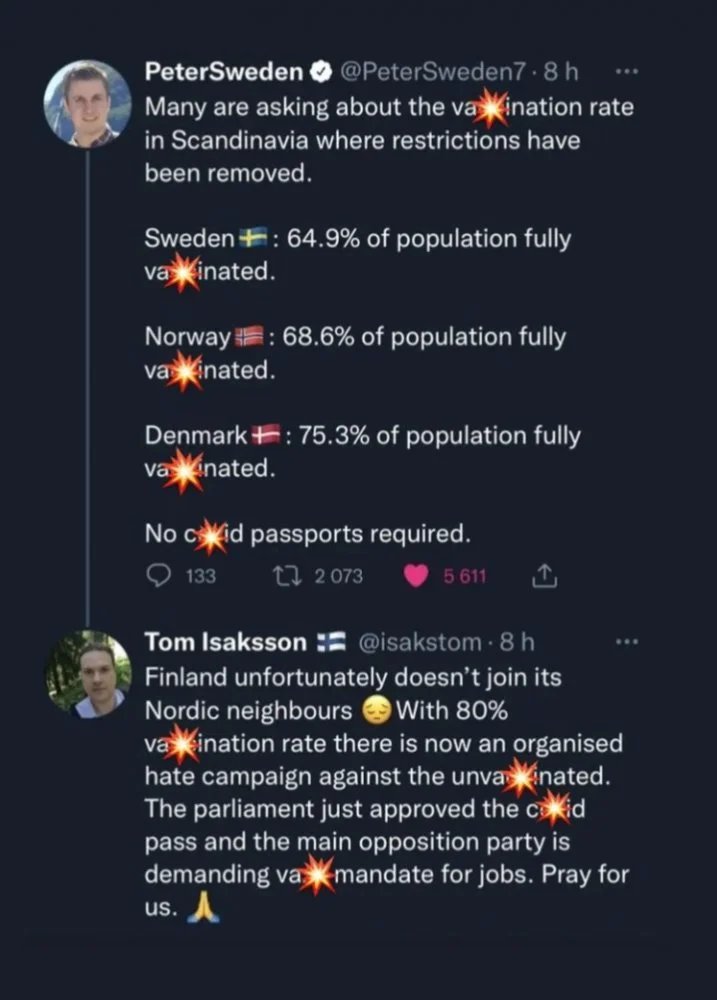Image resolution: width=717 pixels, height=1000 pixels.
Task: Click the 8 h timestamp on Tom Isaksson's reply
Action: point(516,641)
